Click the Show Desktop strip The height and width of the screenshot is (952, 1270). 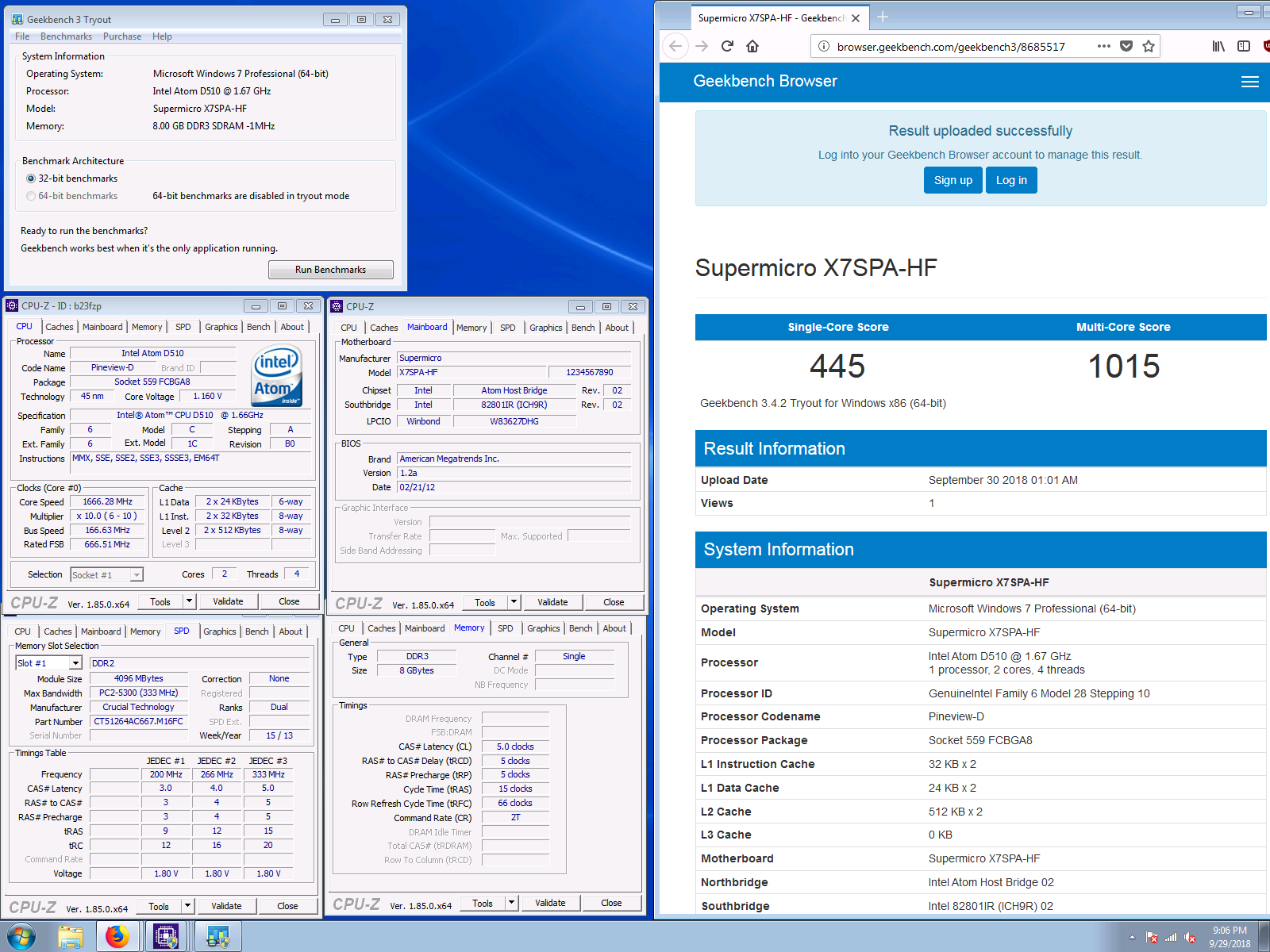[x=1265, y=937]
